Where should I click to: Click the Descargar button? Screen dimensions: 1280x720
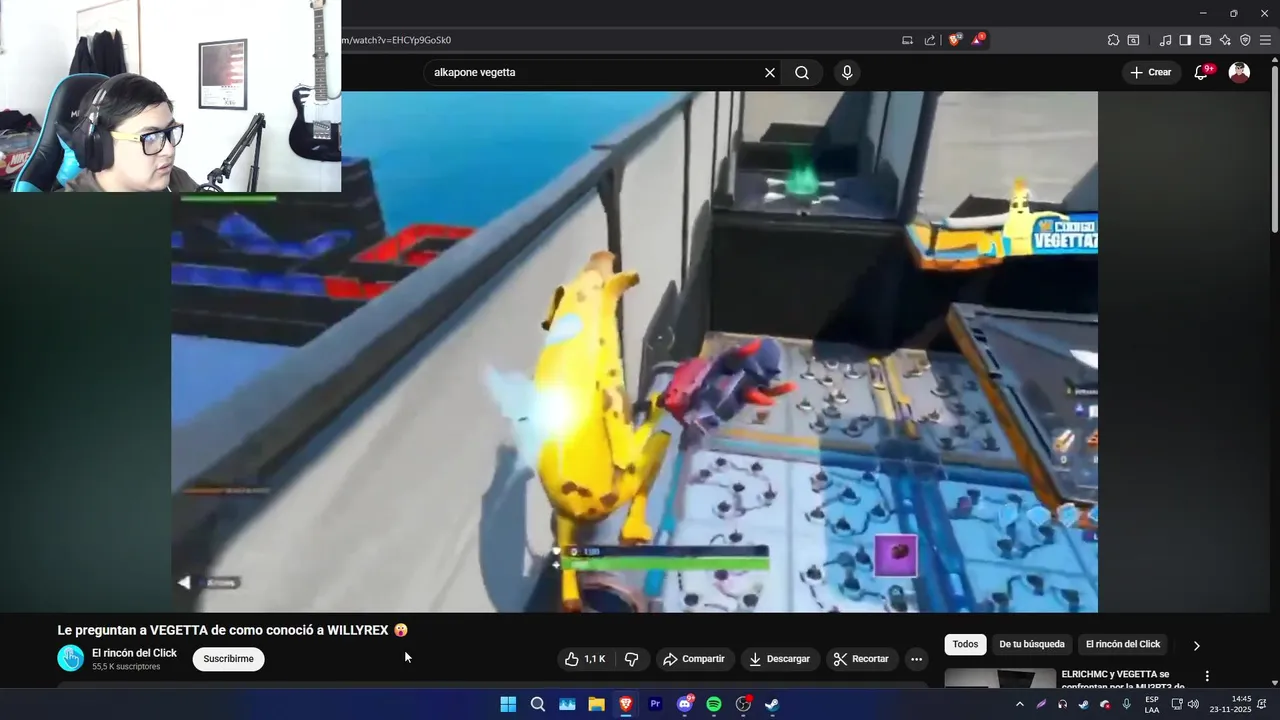(780, 659)
